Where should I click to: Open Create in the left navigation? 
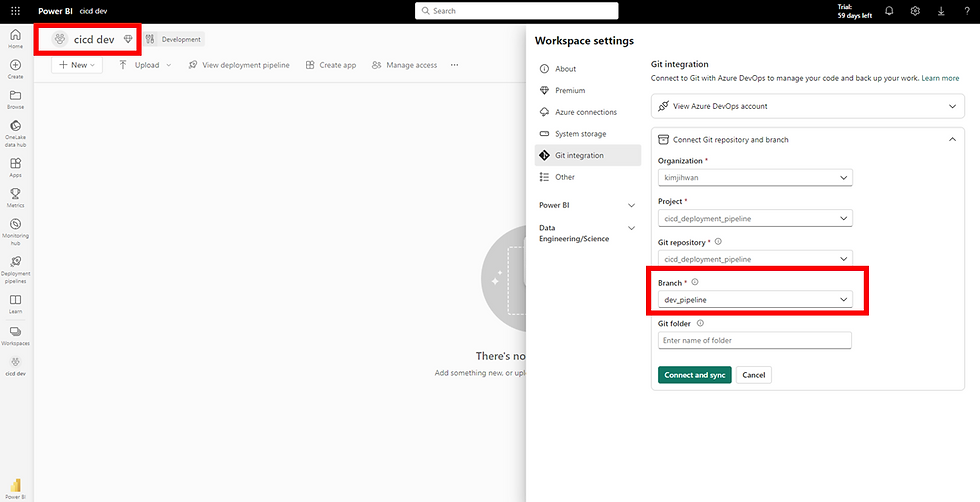16,69
